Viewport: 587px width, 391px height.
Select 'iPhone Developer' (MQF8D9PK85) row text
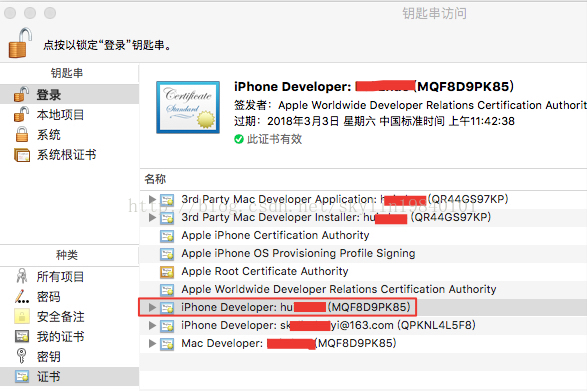(x=296, y=307)
